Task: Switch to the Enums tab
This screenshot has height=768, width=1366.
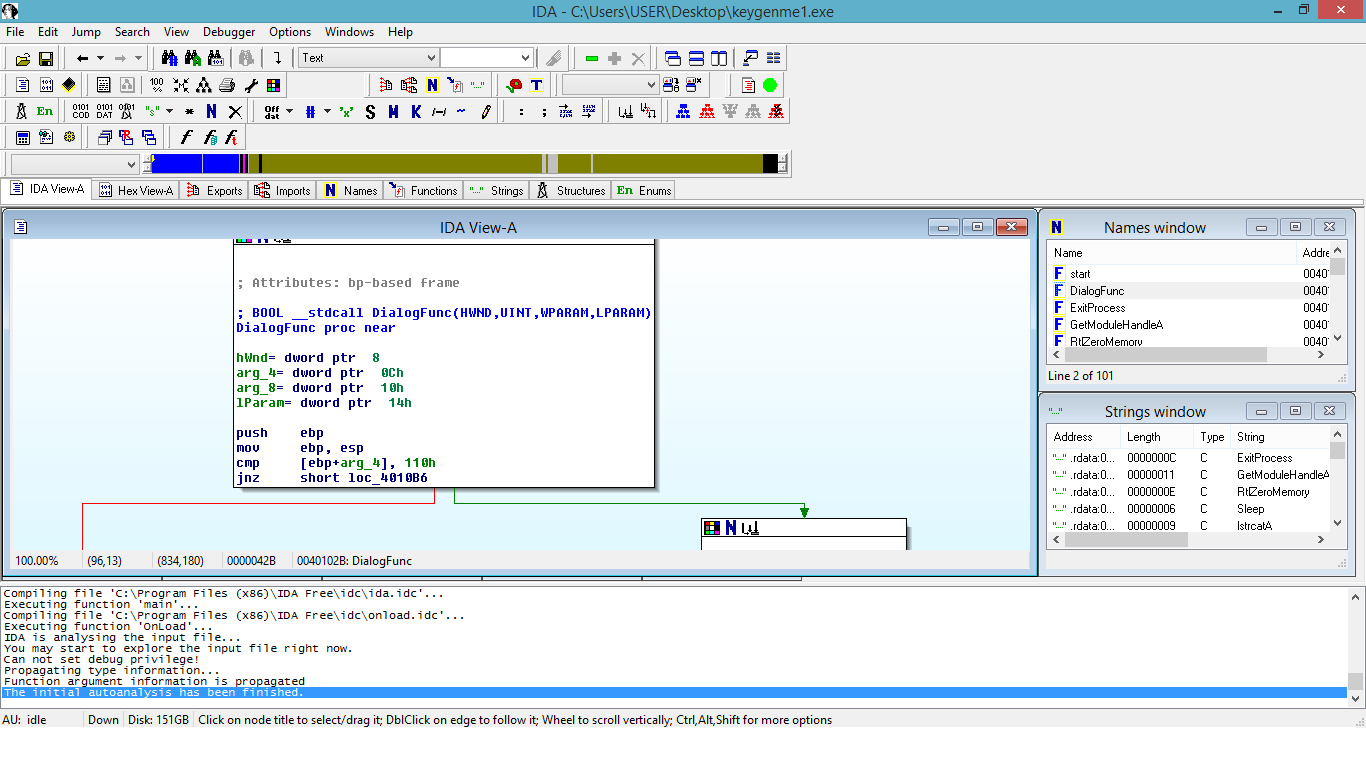Action: click(644, 191)
